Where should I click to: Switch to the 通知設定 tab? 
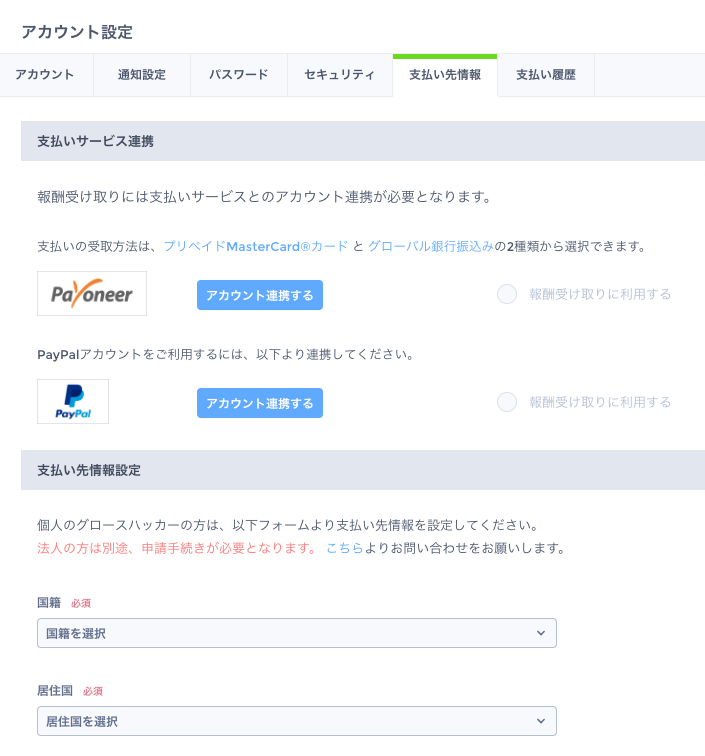[142, 75]
